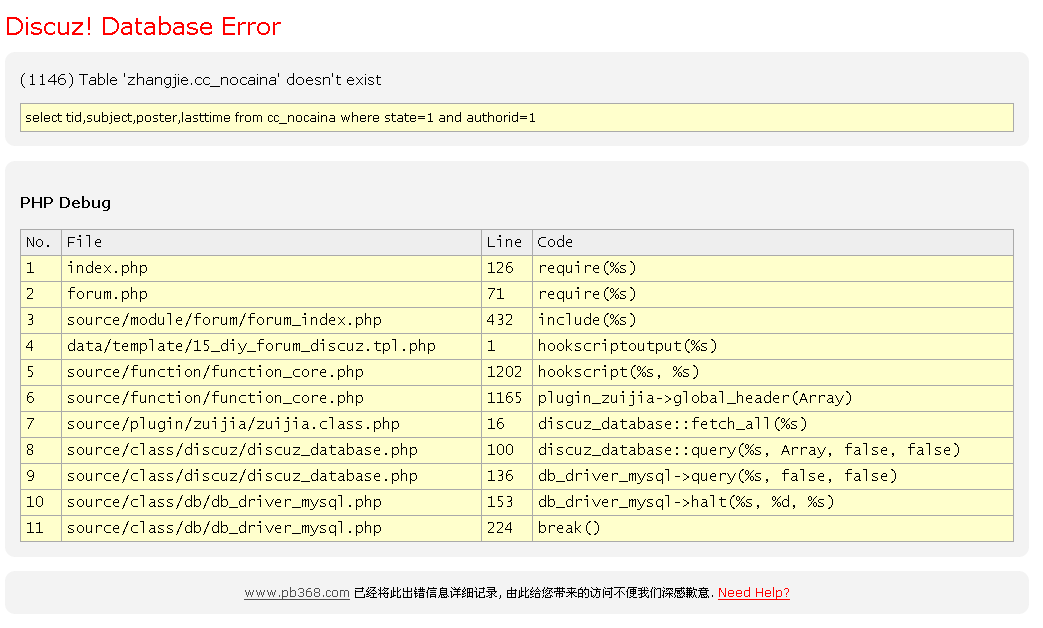Click line number 1202 in the table
Viewport: 1043px width, 628px height.
point(505,371)
